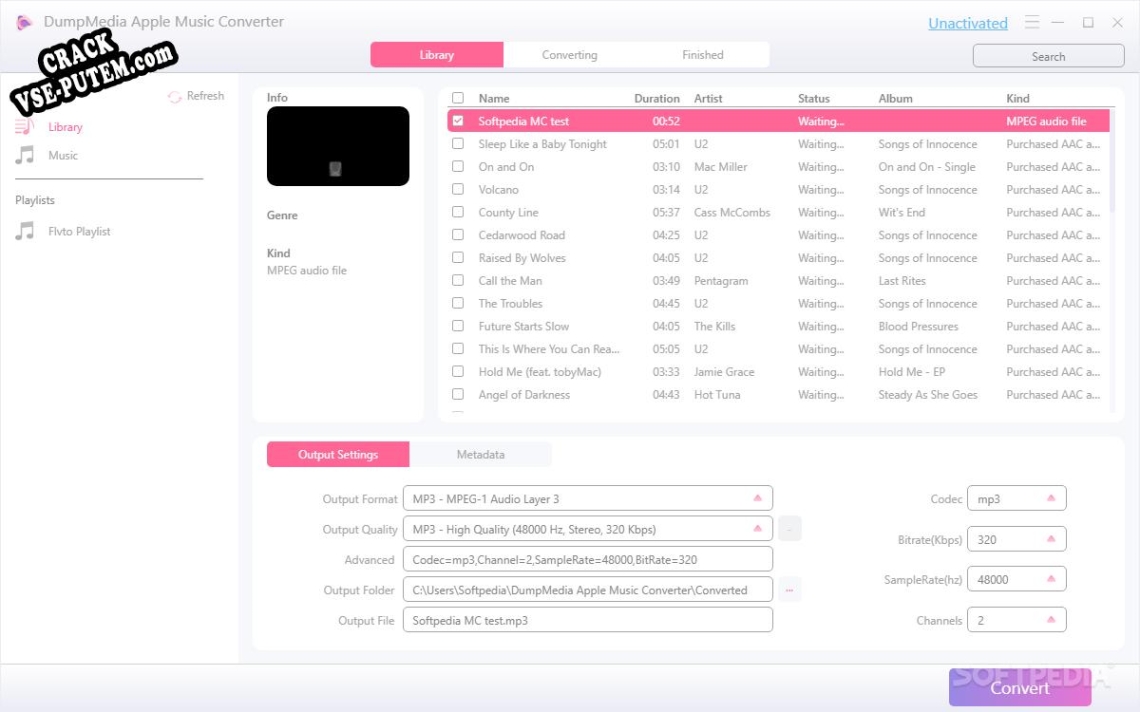This screenshot has width=1140, height=712.
Task: Click album Last Rites cell
Action: click(x=902, y=281)
